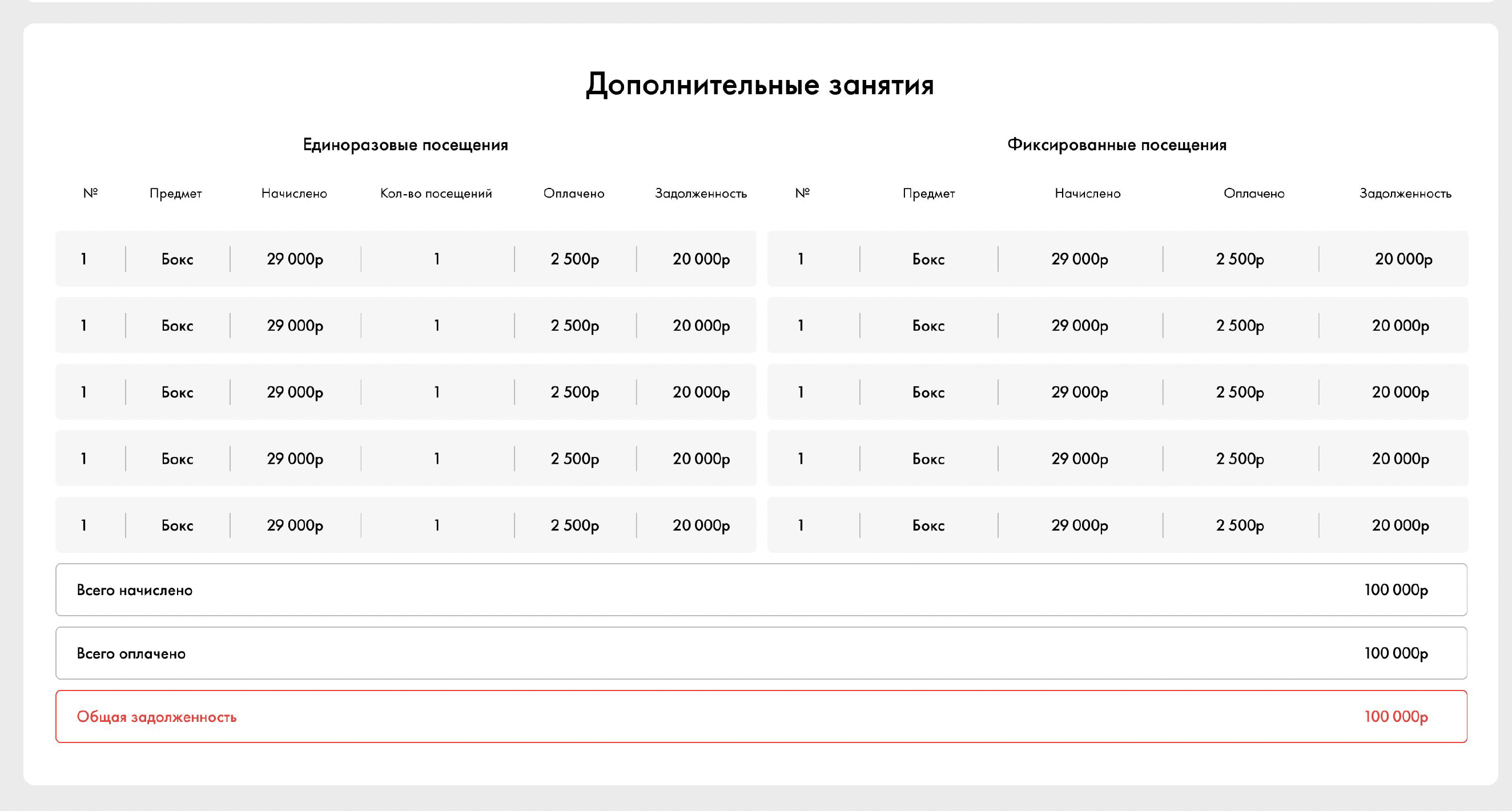1512x811 pixels.
Task: Click 20 000р debt in first Фиксированные посещения row
Action: (x=1403, y=259)
